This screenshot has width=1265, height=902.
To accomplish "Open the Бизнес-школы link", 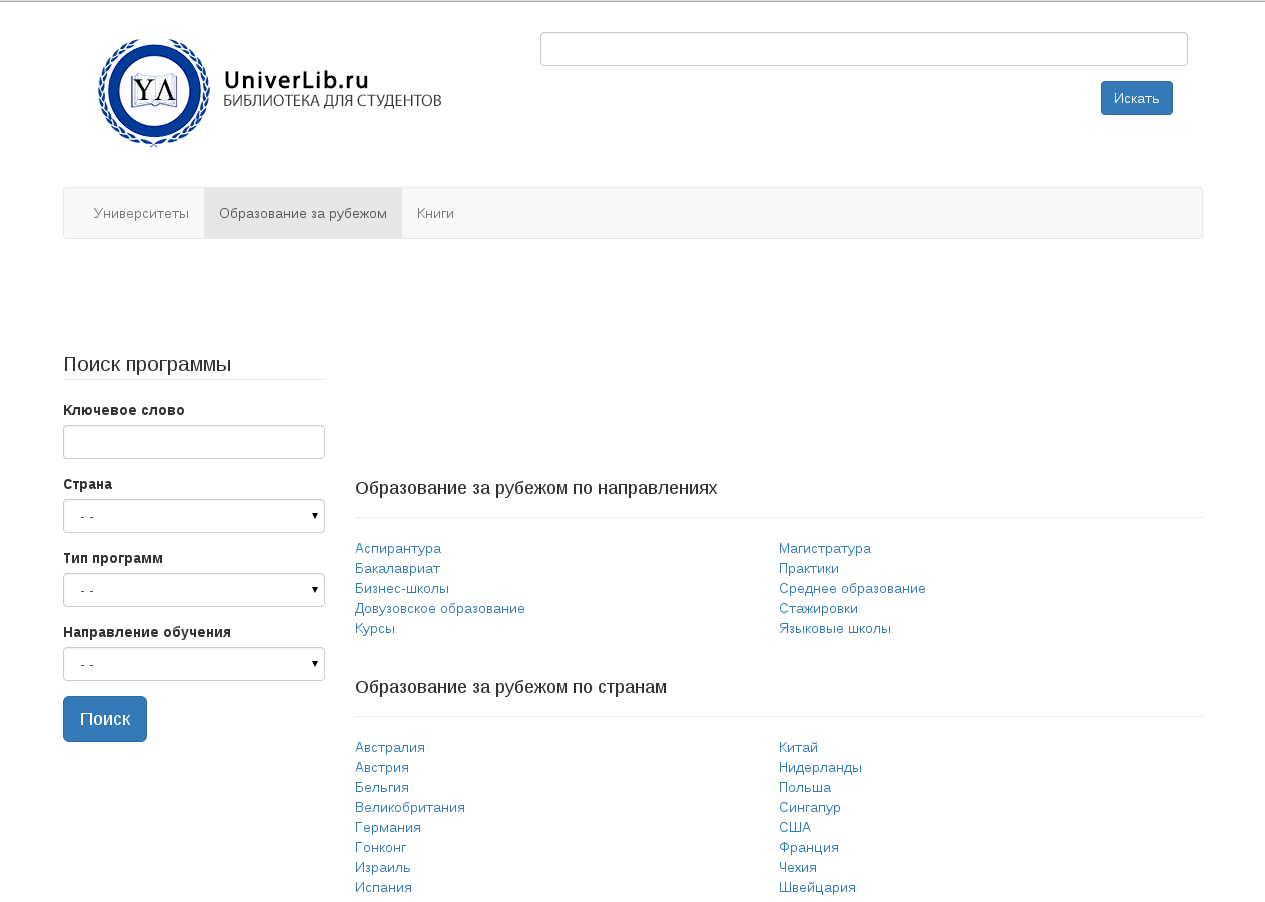I will [402, 588].
